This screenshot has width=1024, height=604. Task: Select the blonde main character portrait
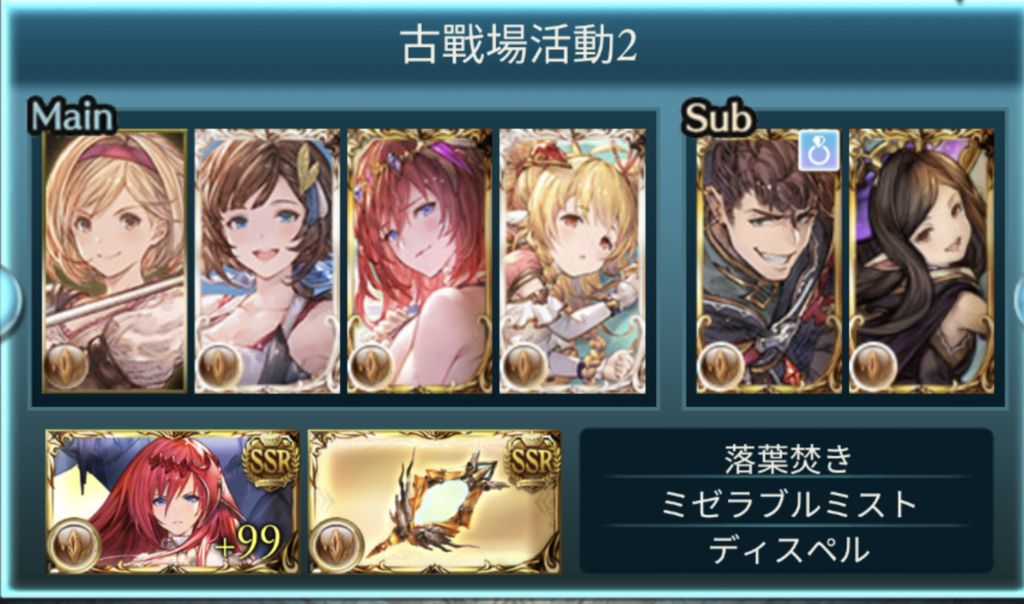pos(115,261)
